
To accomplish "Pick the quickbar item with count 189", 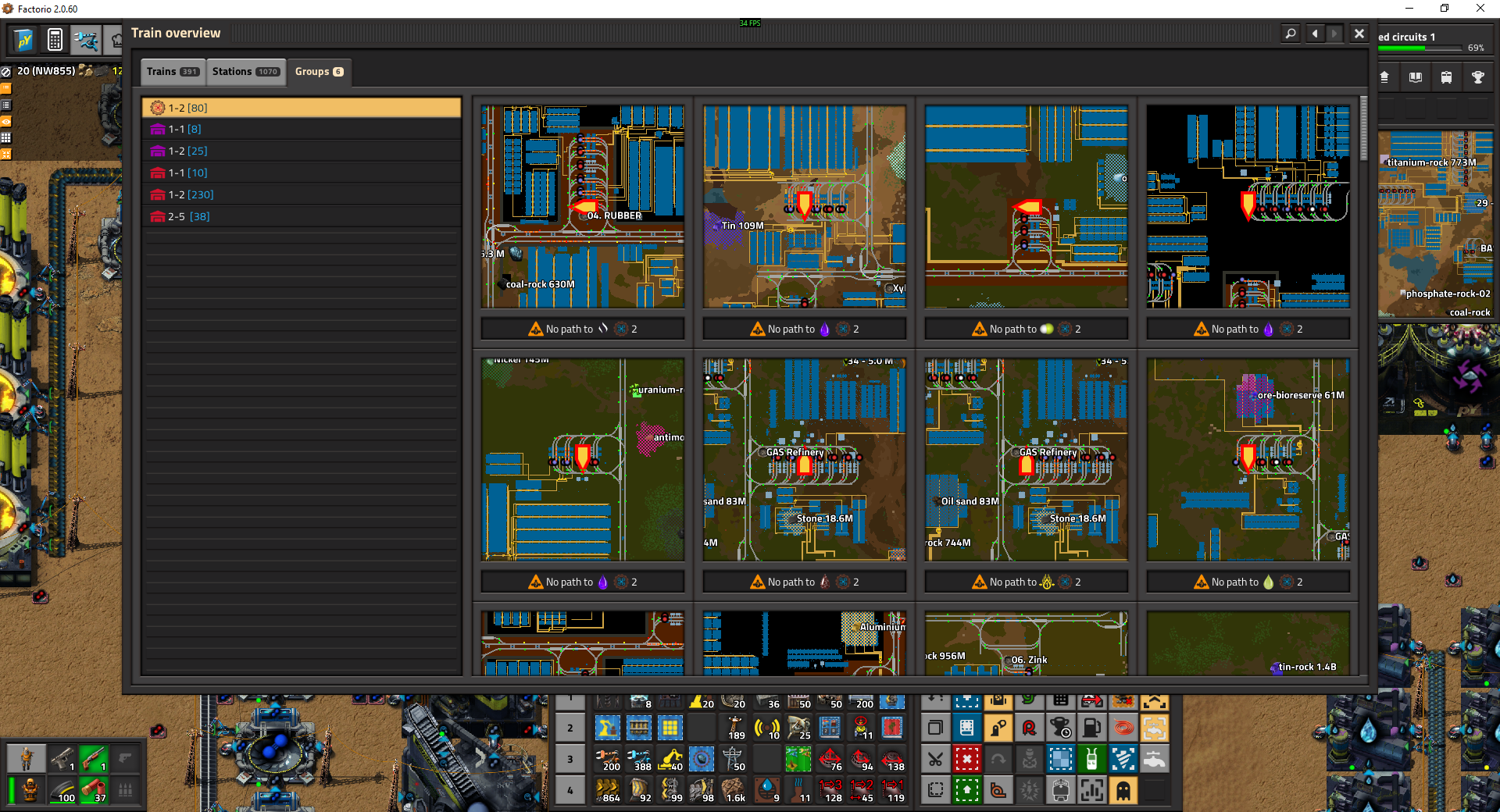I will point(733,728).
